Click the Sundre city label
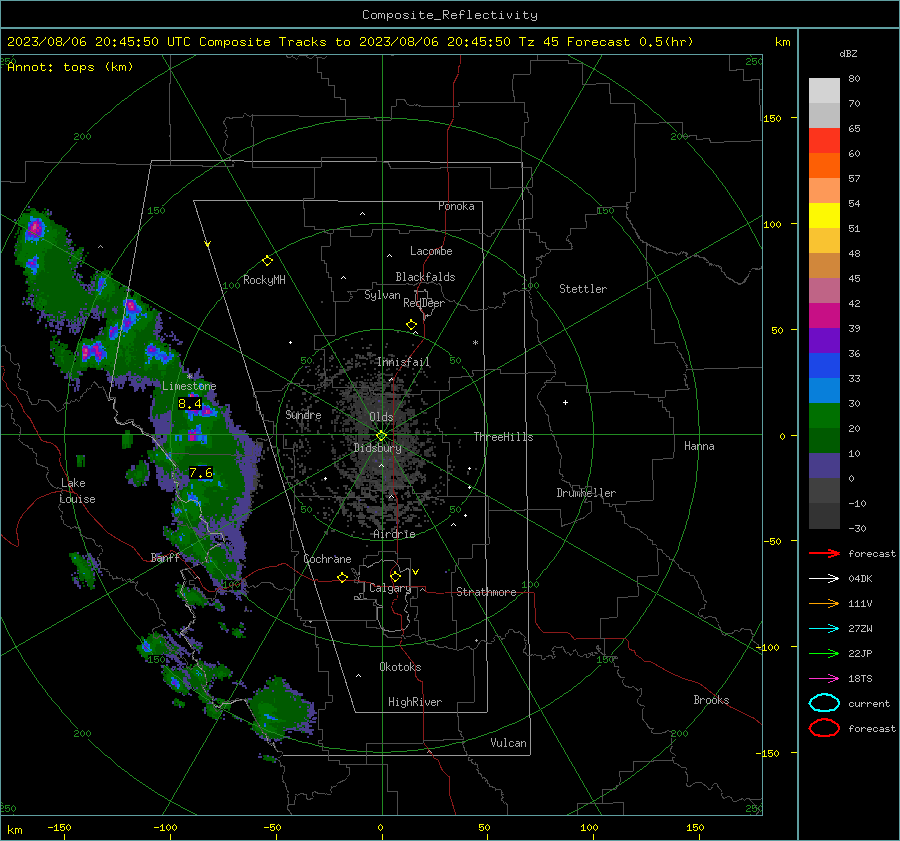900x841 pixels. [x=304, y=414]
